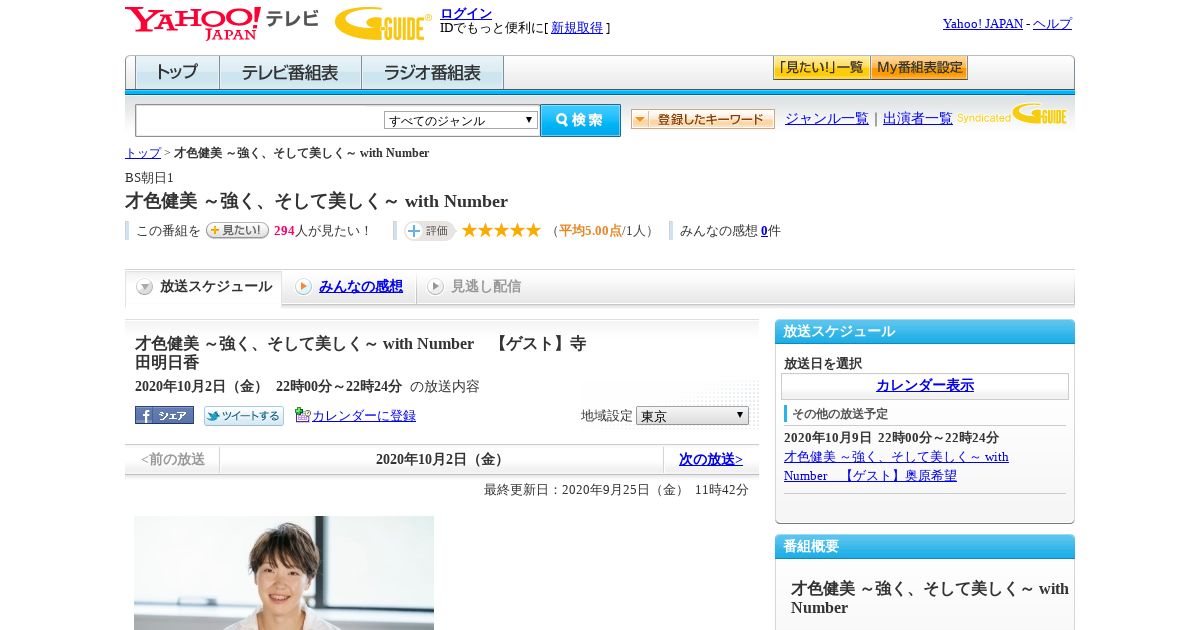Image resolution: width=1200 pixels, height=630 pixels.
Task: Expand the 登録したキーワード dropdown
Action: pyautogui.click(x=703, y=119)
